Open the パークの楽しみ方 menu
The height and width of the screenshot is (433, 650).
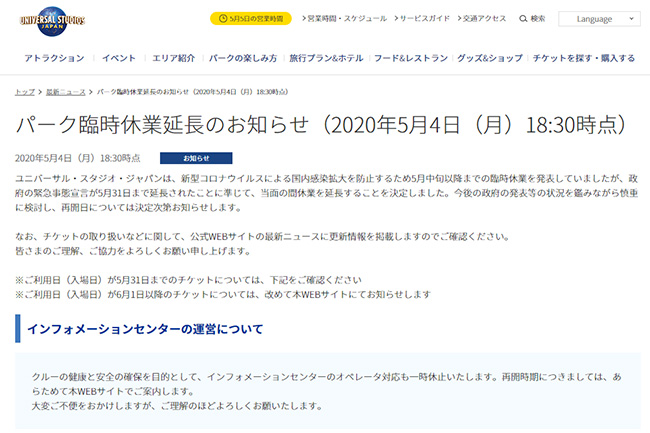tap(243, 58)
